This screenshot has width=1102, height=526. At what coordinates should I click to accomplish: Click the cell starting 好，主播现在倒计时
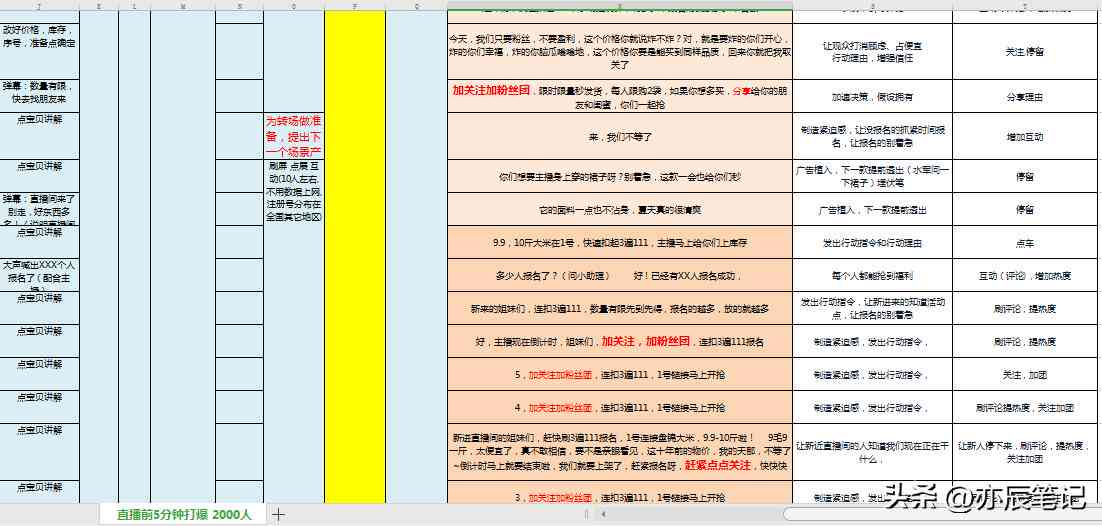[x=620, y=342]
